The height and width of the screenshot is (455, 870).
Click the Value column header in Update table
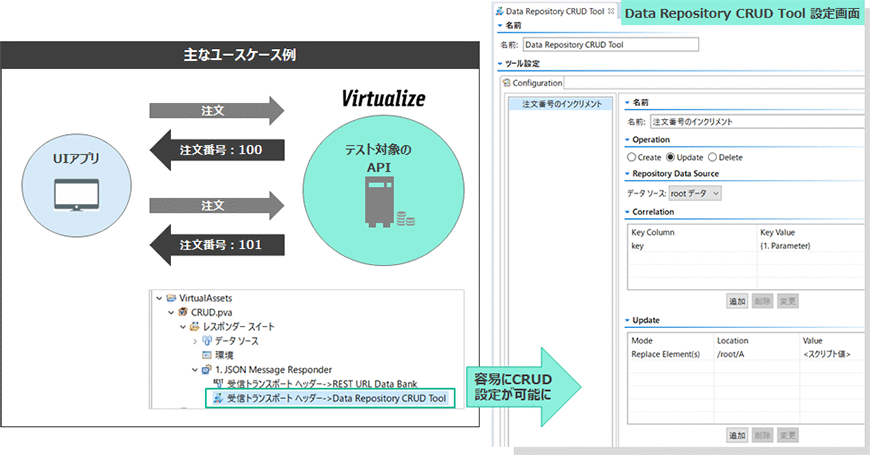point(812,340)
